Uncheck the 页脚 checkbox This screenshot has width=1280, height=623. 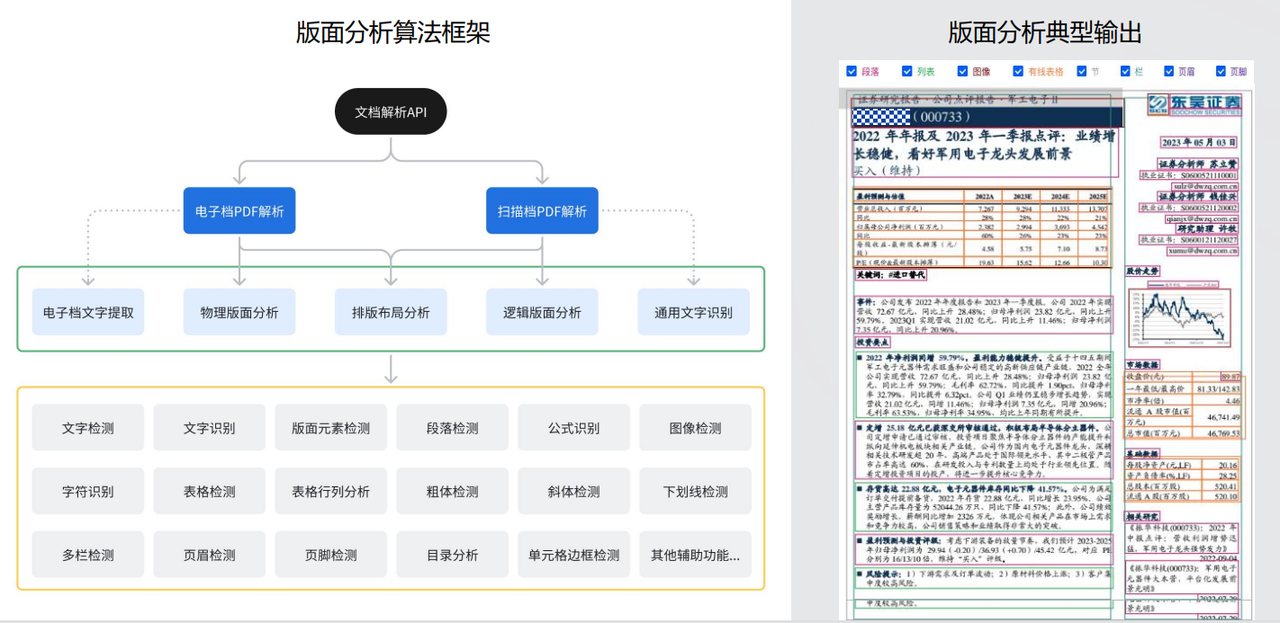tap(1222, 71)
